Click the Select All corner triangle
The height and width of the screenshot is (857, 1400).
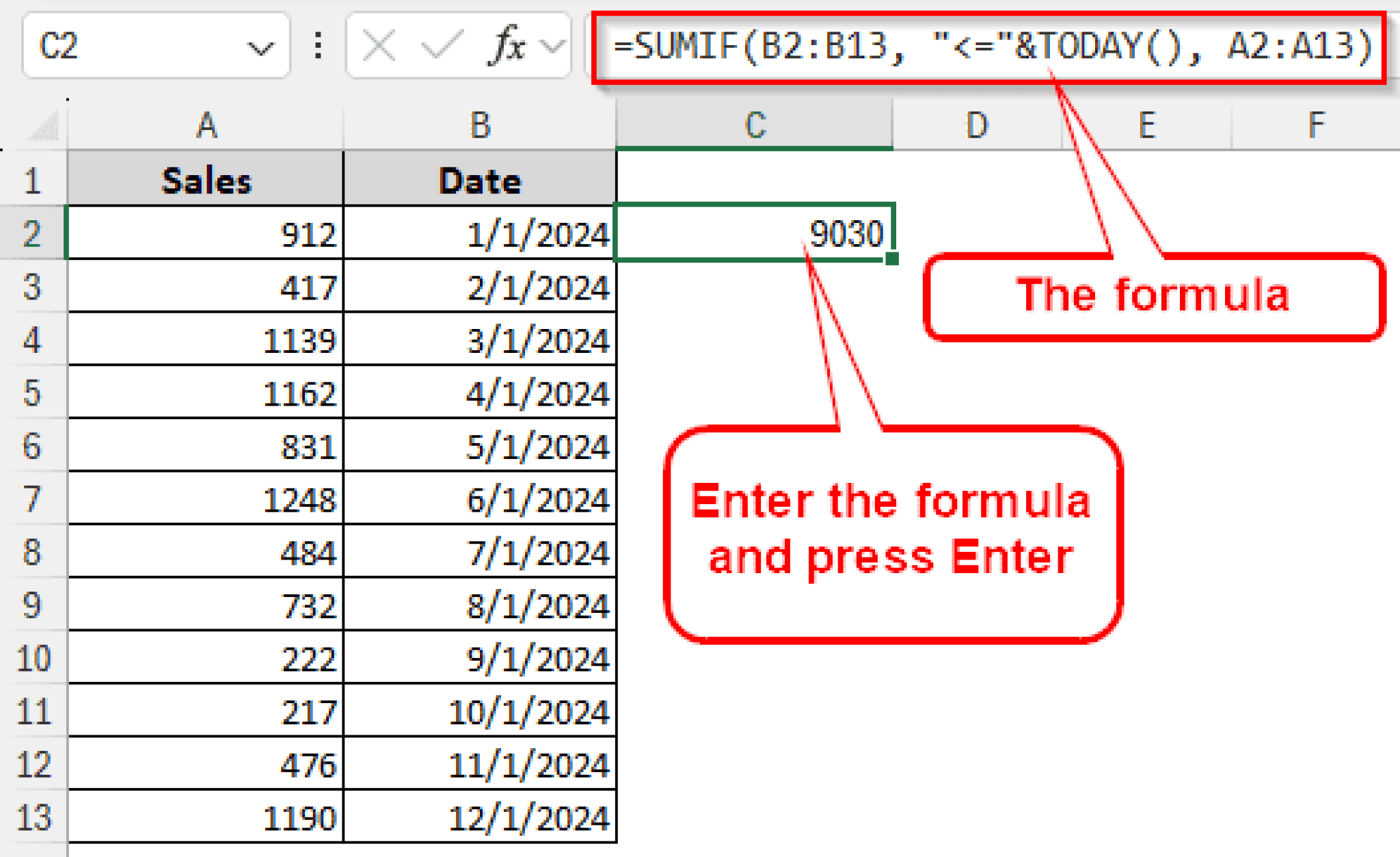click(44, 127)
